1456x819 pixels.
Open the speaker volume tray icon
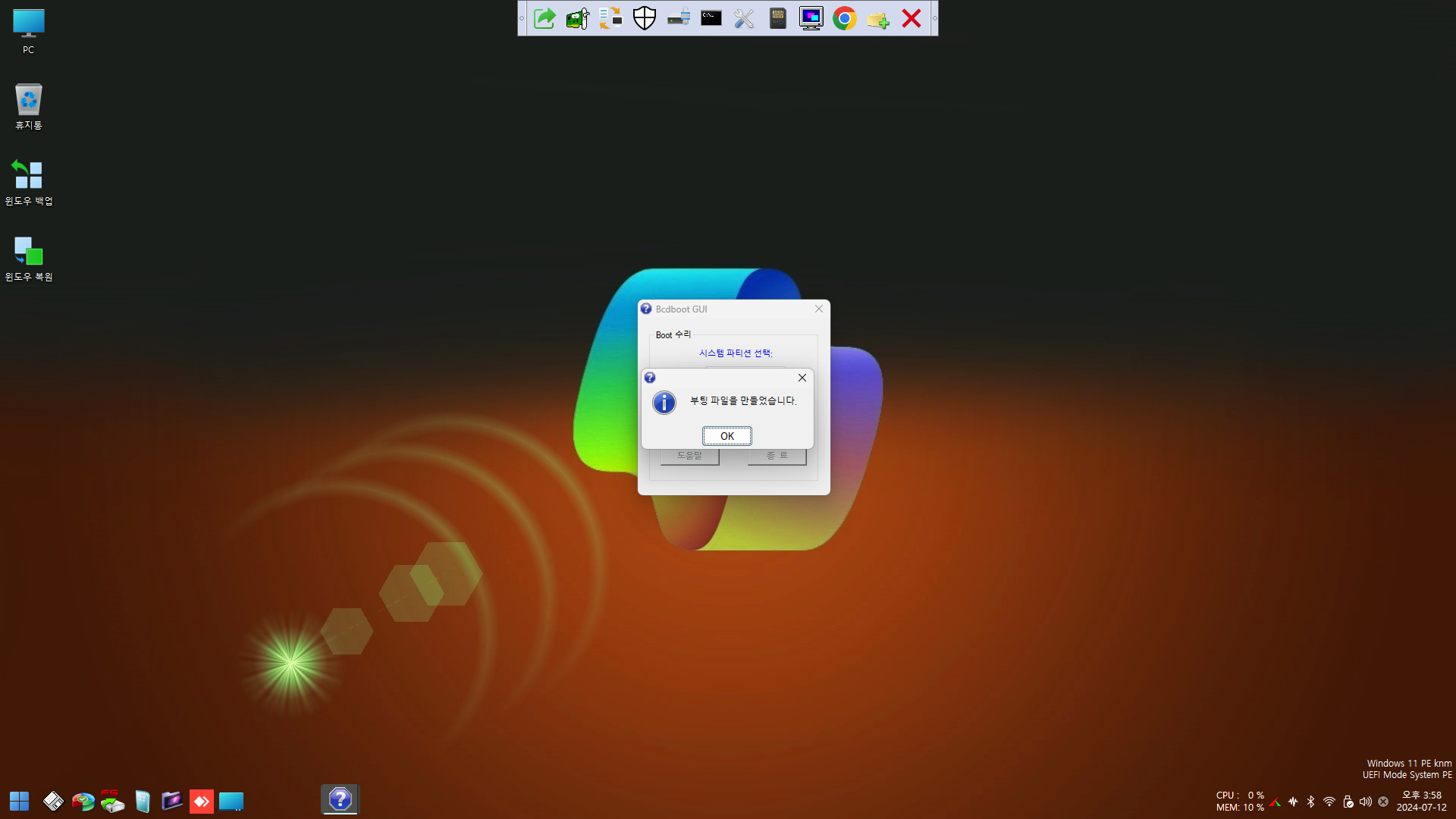pyautogui.click(x=1366, y=802)
